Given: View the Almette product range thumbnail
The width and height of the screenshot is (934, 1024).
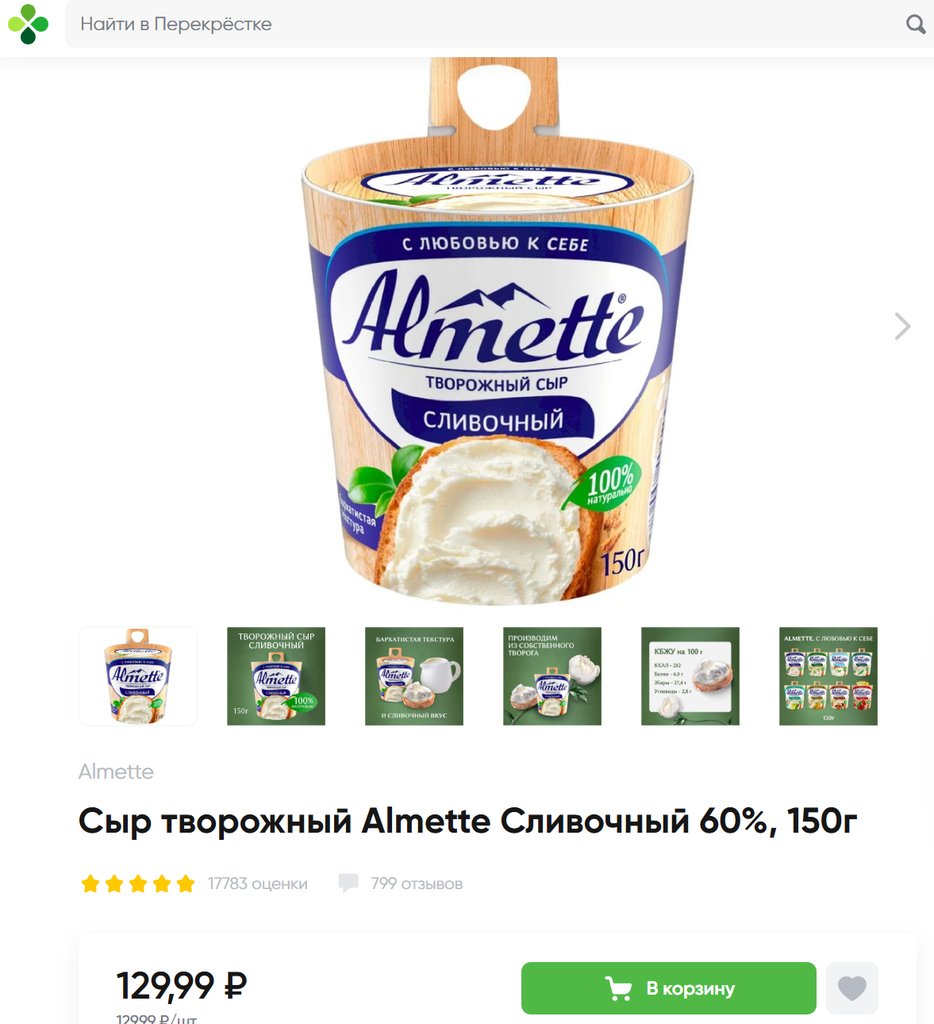Looking at the screenshot, I should [828, 676].
